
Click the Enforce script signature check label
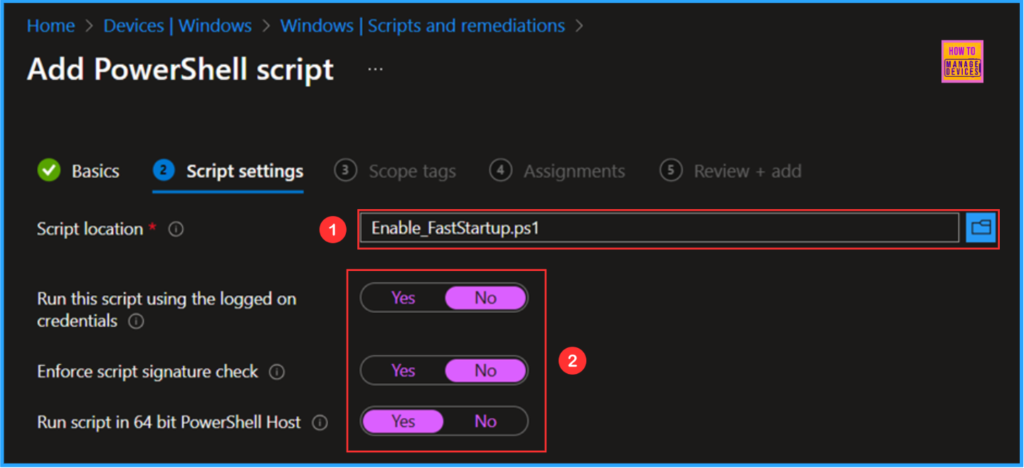pyautogui.click(x=148, y=372)
